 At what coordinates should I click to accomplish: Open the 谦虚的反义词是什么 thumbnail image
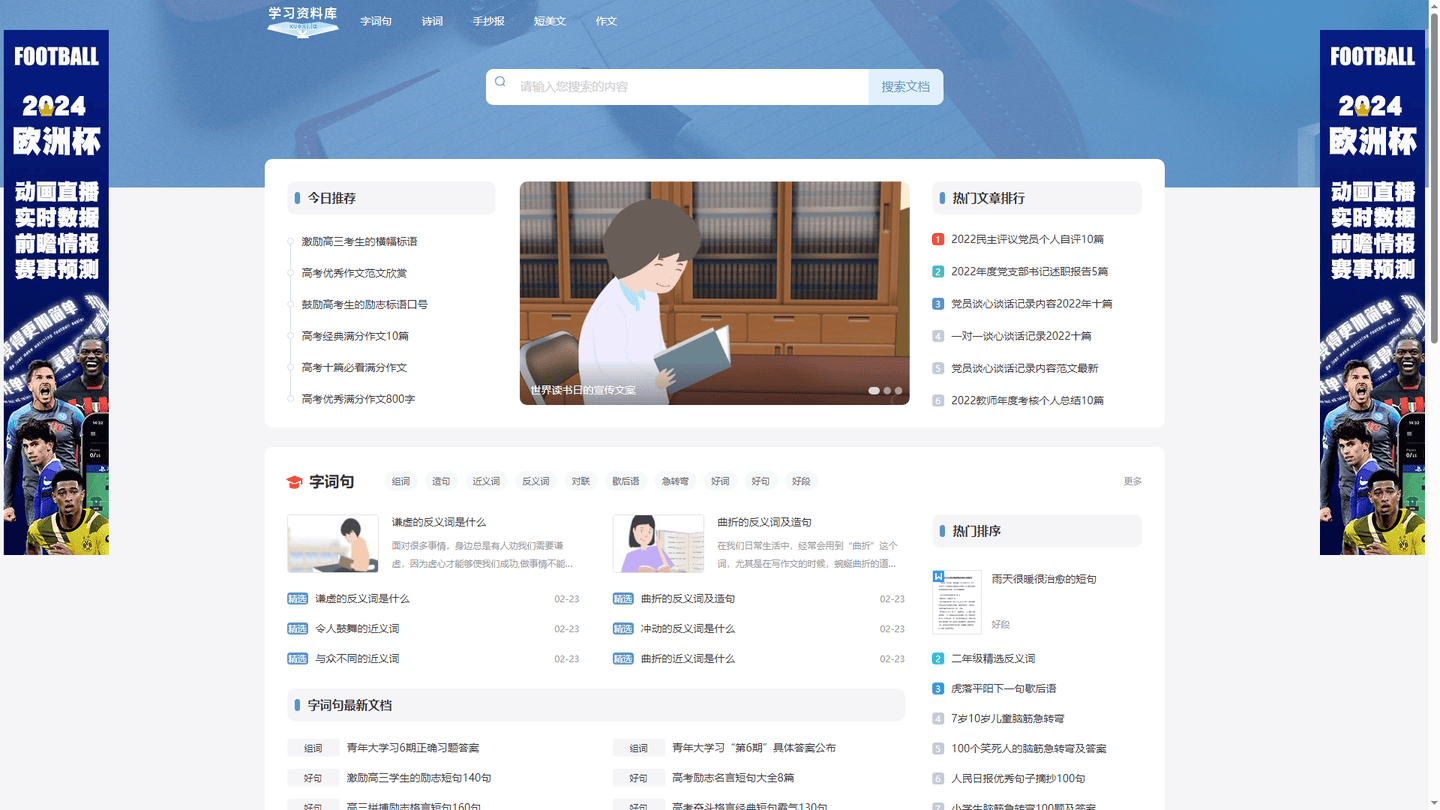coord(333,544)
